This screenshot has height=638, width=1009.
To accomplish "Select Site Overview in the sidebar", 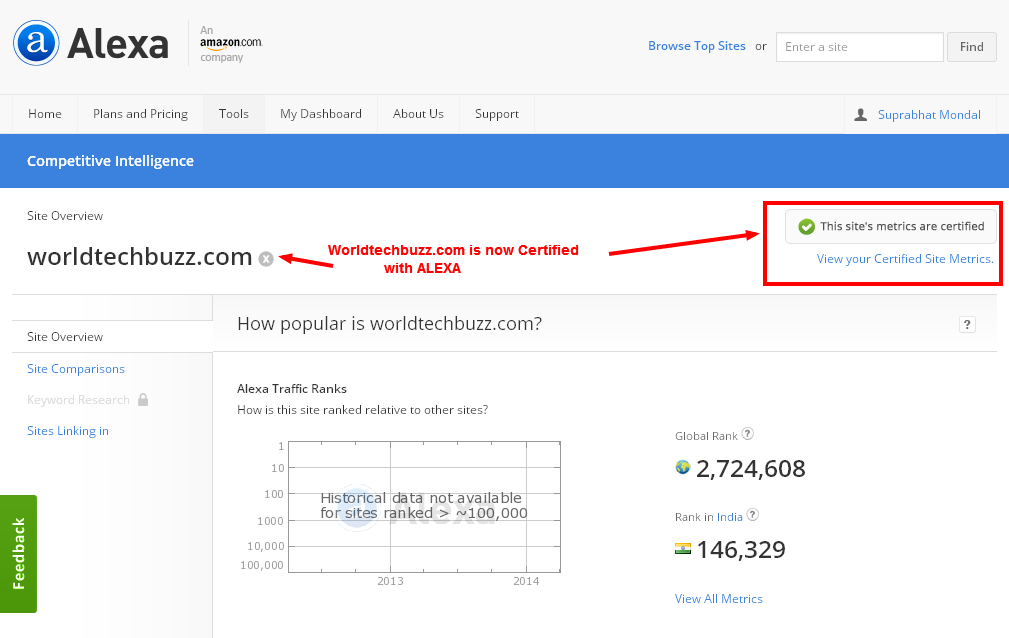I will tap(65, 337).
